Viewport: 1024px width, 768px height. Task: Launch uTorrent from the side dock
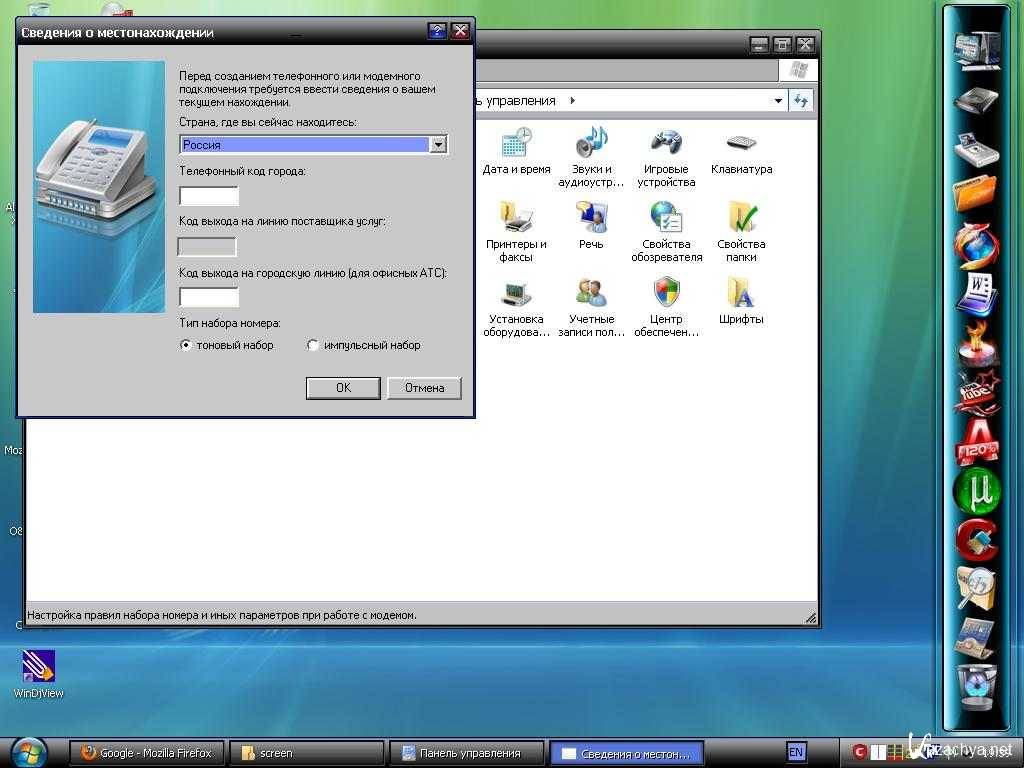click(x=976, y=490)
